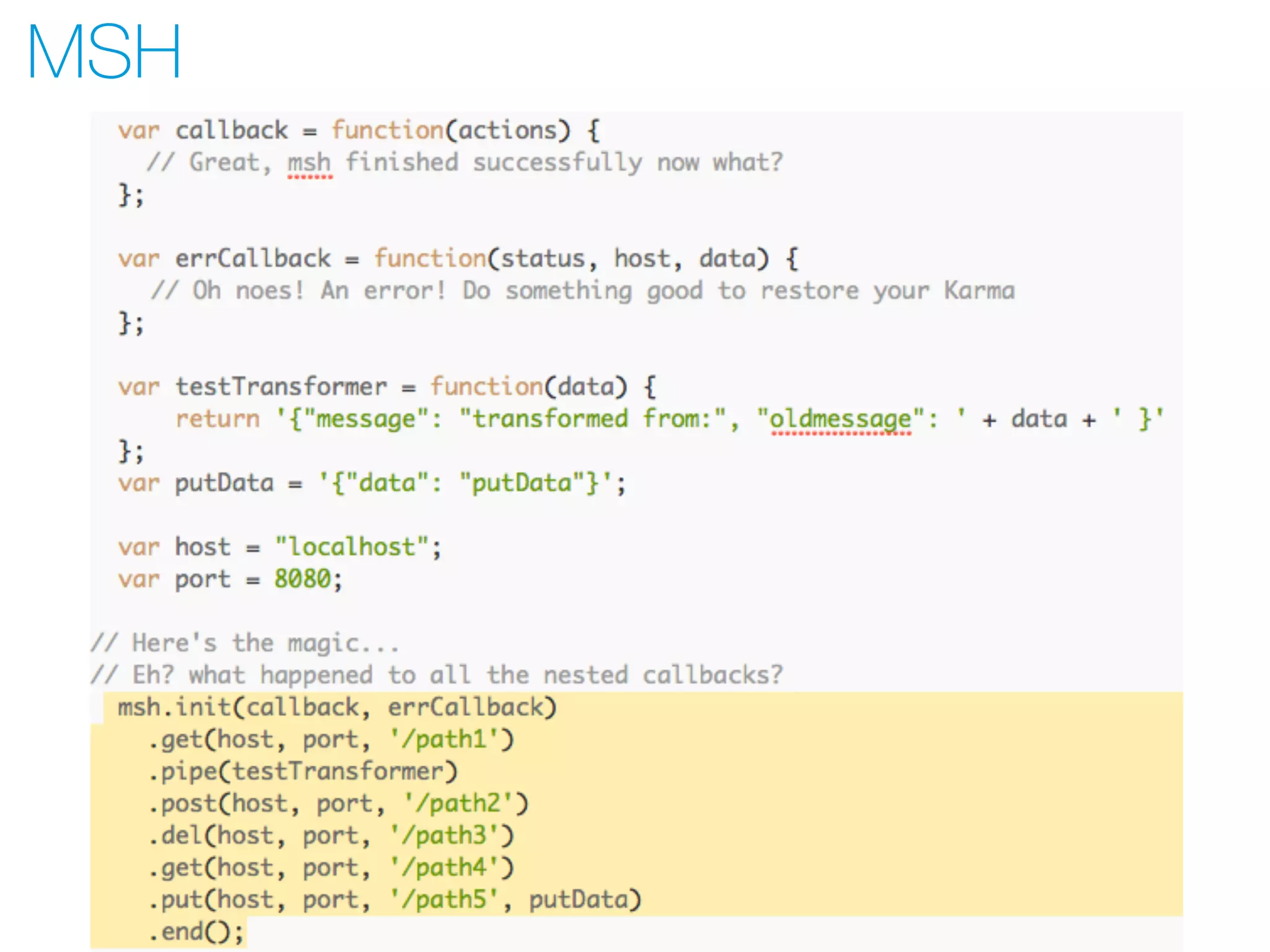Click the Karma comment in errCallback
1270x952 pixels.
pos(583,291)
